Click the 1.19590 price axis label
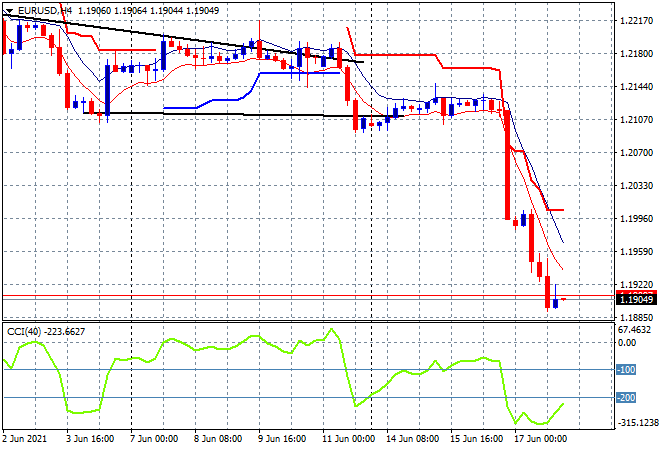The width and height of the screenshot is (660, 450). 637,252
